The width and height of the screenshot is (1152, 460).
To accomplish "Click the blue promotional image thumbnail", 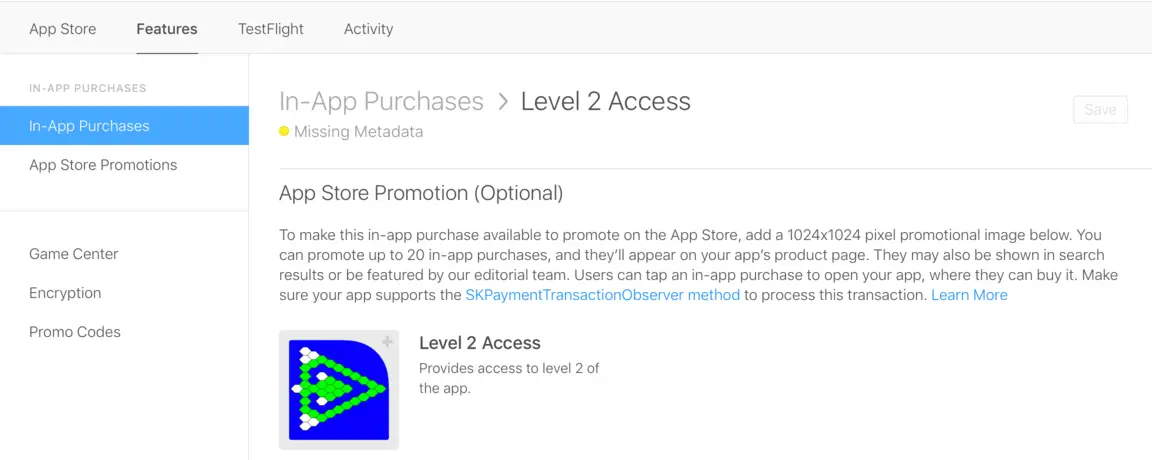I will (x=338, y=390).
